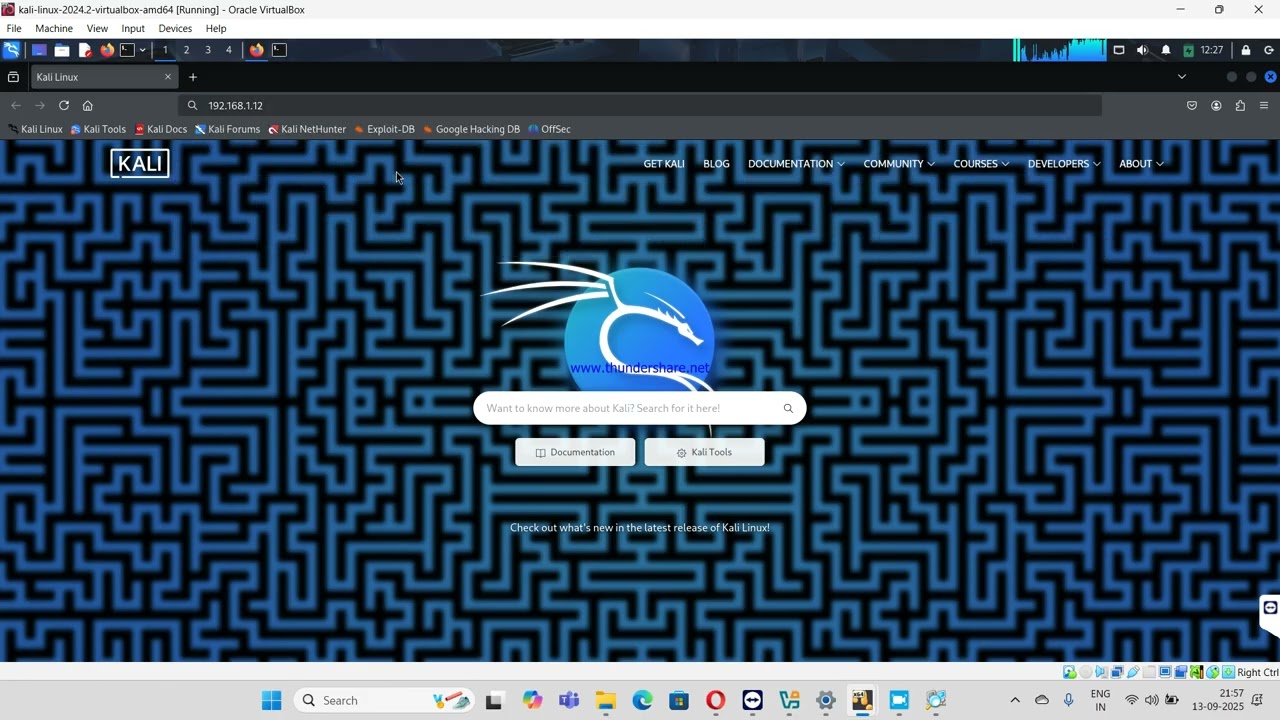
Task: Click the Kali panel file manager icon
Action: [x=62, y=50]
